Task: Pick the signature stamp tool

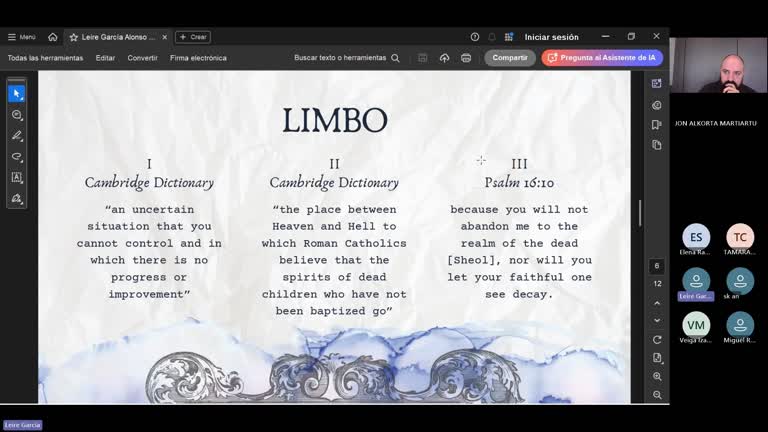Action: 17,198
